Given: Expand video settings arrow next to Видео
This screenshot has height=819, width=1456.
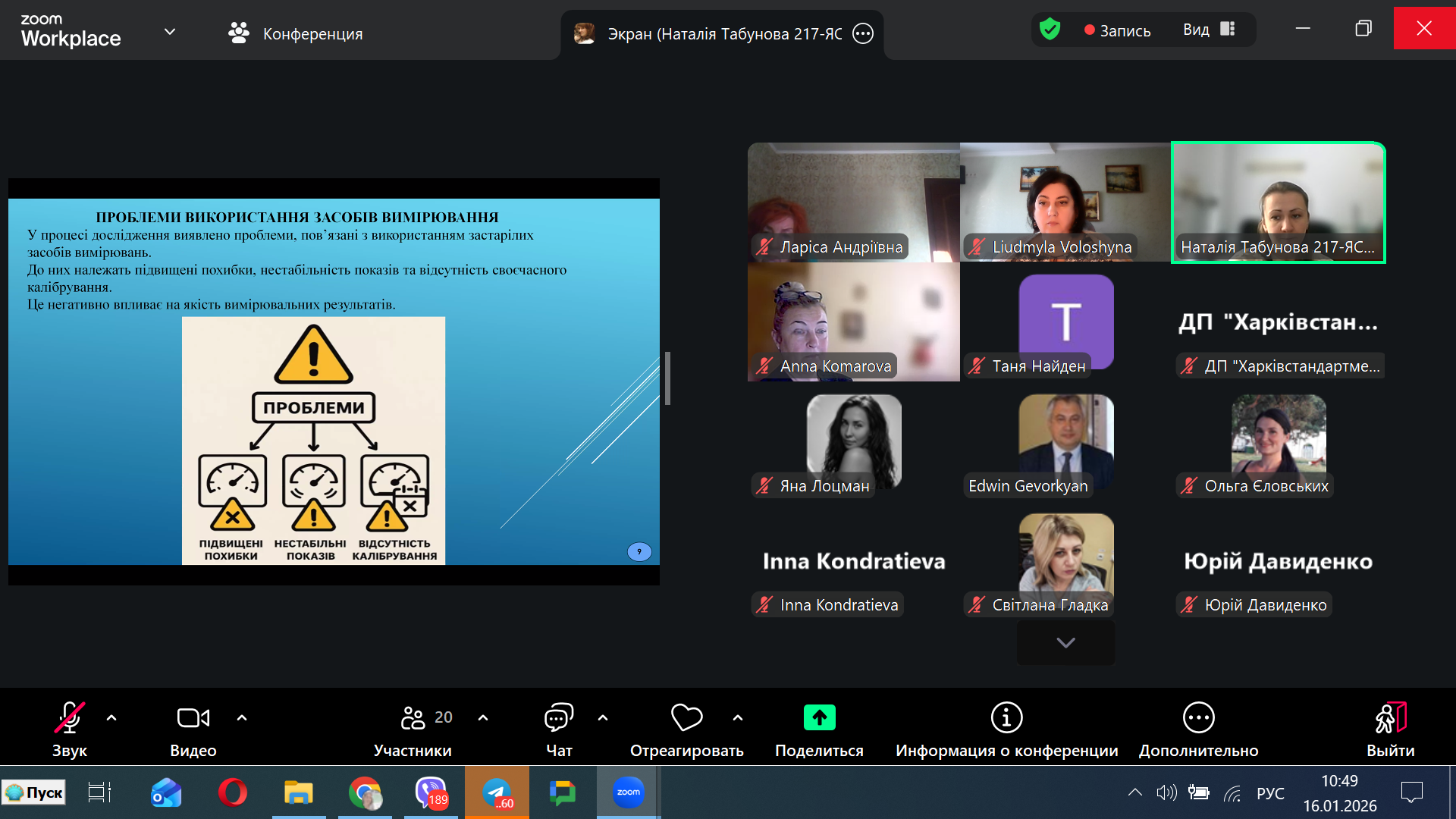Looking at the screenshot, I should click(242, 717).
